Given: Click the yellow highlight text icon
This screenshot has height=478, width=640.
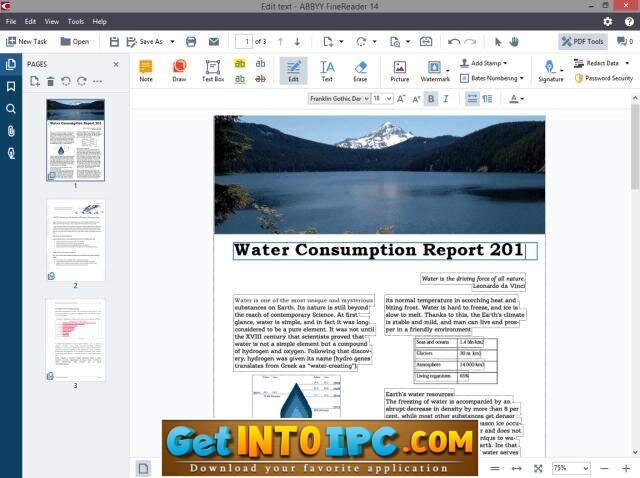Looking at the screenshot, I should click(x=240, y=64).
